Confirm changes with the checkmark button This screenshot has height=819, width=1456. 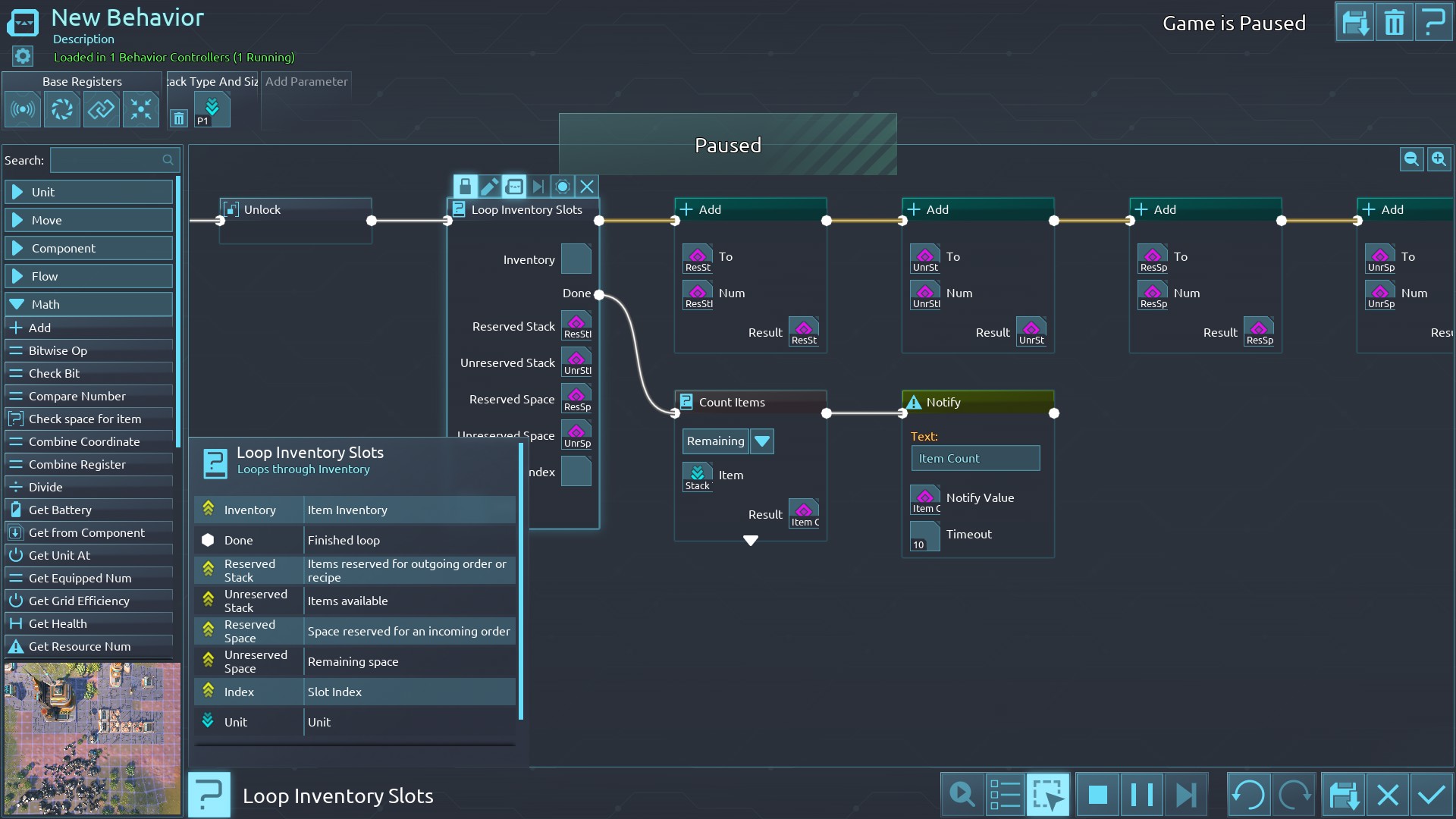(x=1432, y=795)
